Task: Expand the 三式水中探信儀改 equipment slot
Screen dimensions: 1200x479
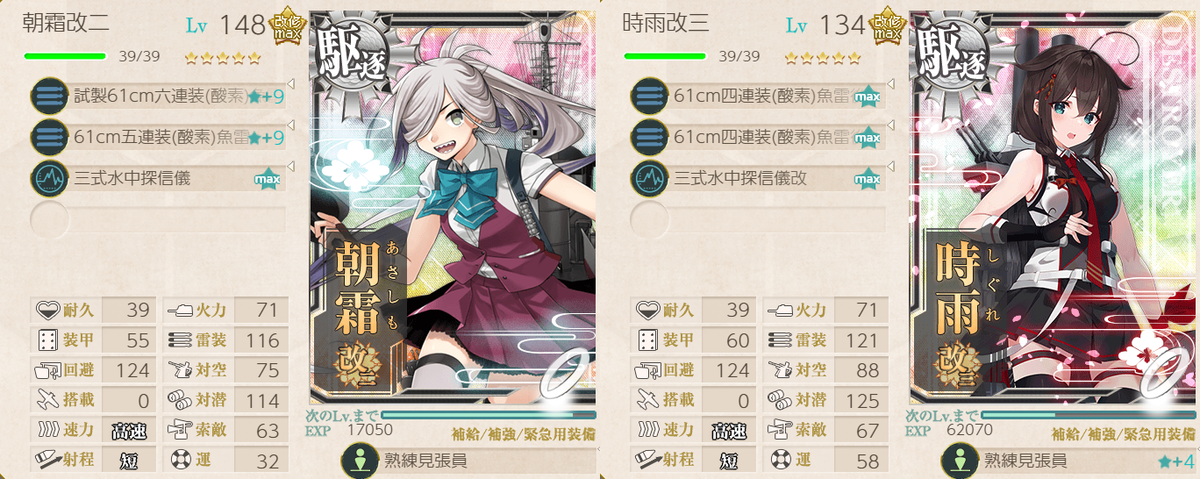Action: (758, 177)
